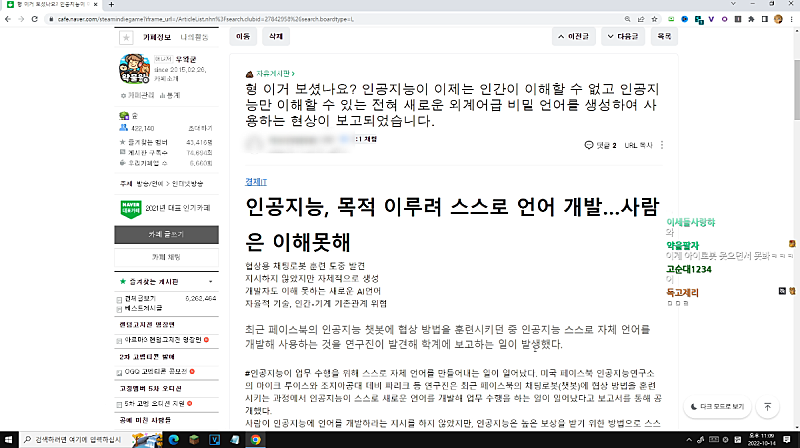Open the 베스트게시글 board
This screenshot has height=448, width=800.
coord(143,308)
